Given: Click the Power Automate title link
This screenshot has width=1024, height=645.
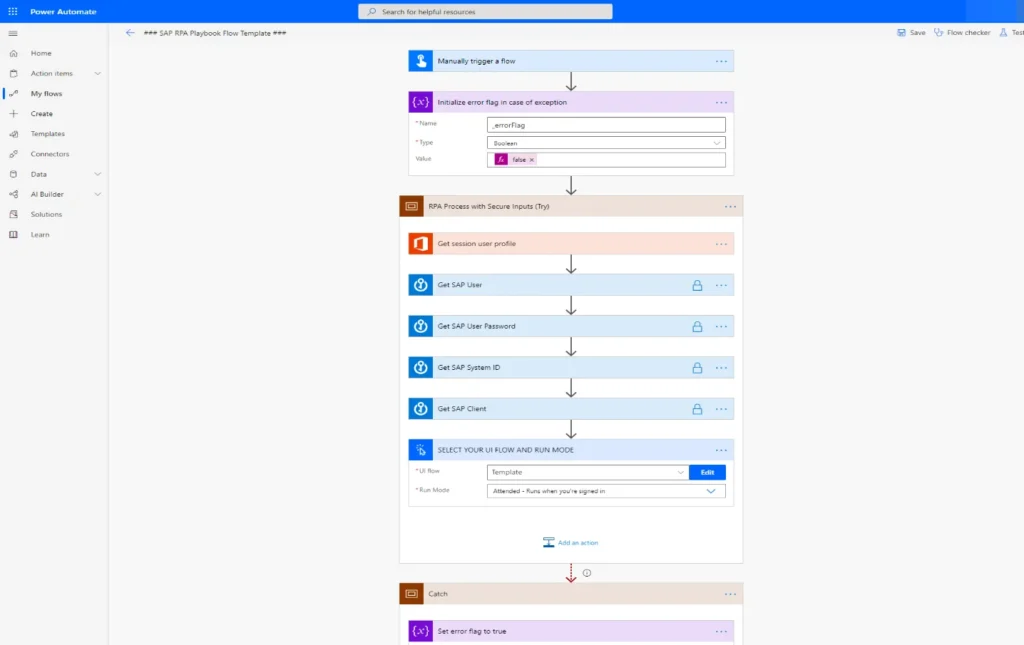Looking at the screenshot, I should click(63, 12).
